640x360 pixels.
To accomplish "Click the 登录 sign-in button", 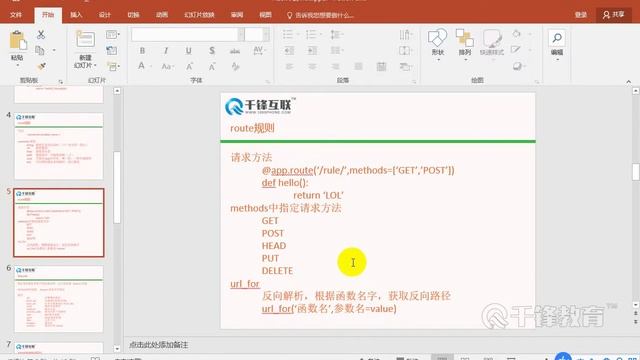I will pos(580,15).
